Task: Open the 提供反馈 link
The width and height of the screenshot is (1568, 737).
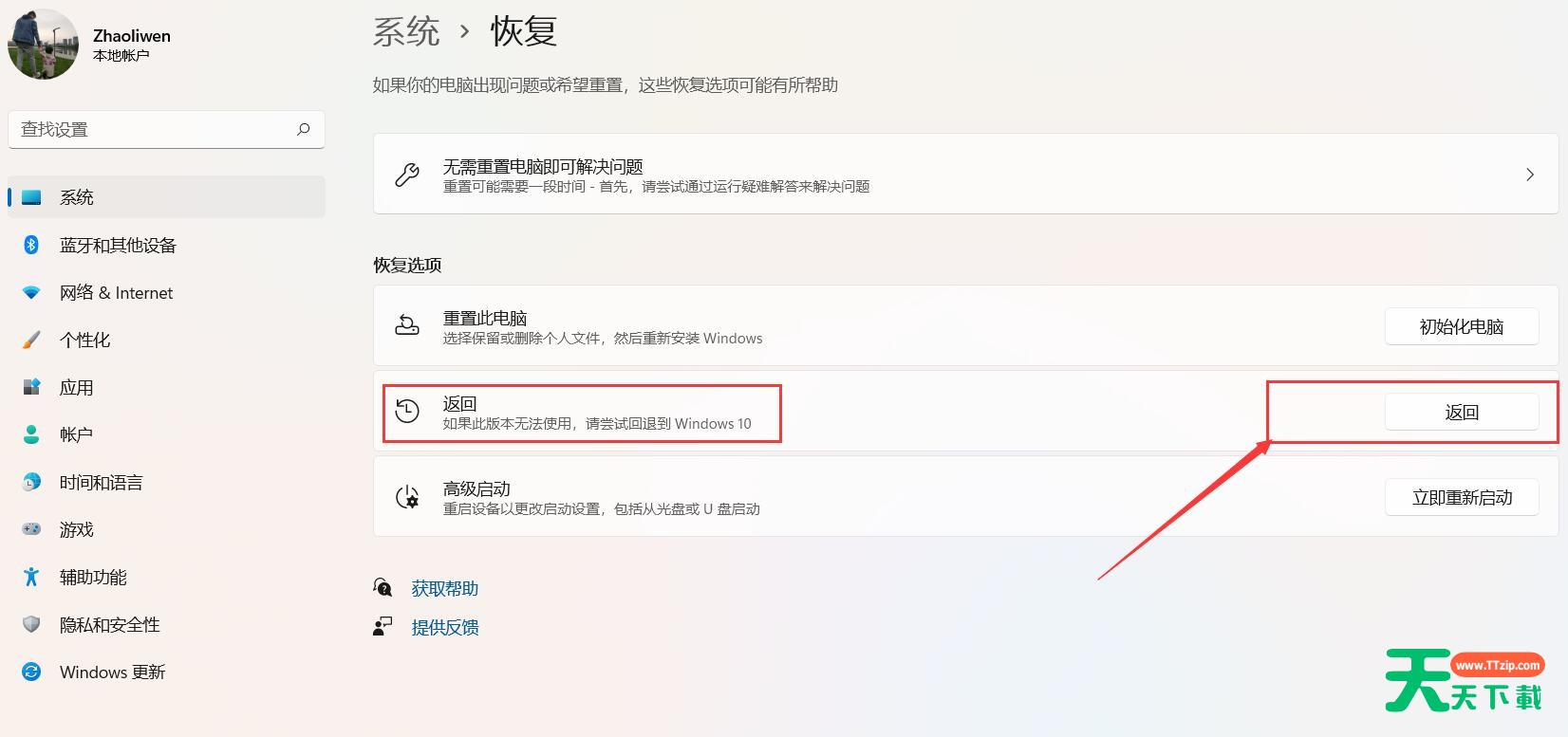Action: [x=444, y=628]
